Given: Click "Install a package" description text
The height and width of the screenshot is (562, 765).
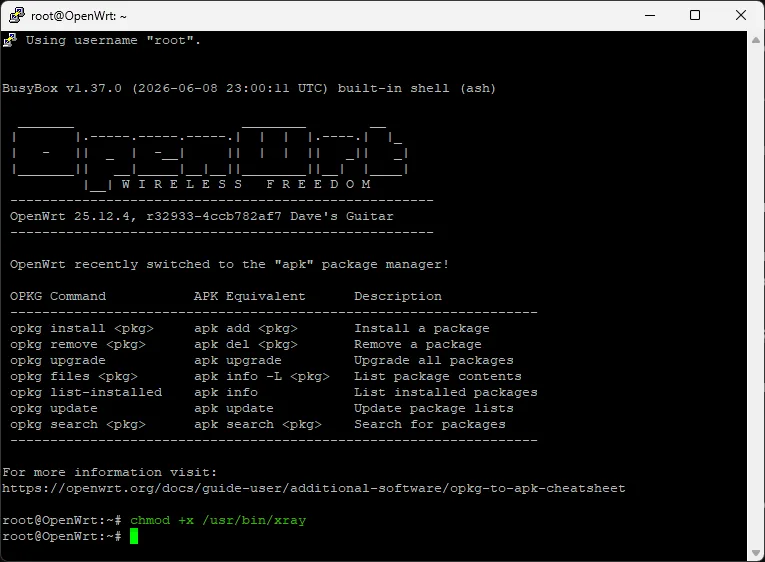Looking at the screenshot, I should click(422, 328).
